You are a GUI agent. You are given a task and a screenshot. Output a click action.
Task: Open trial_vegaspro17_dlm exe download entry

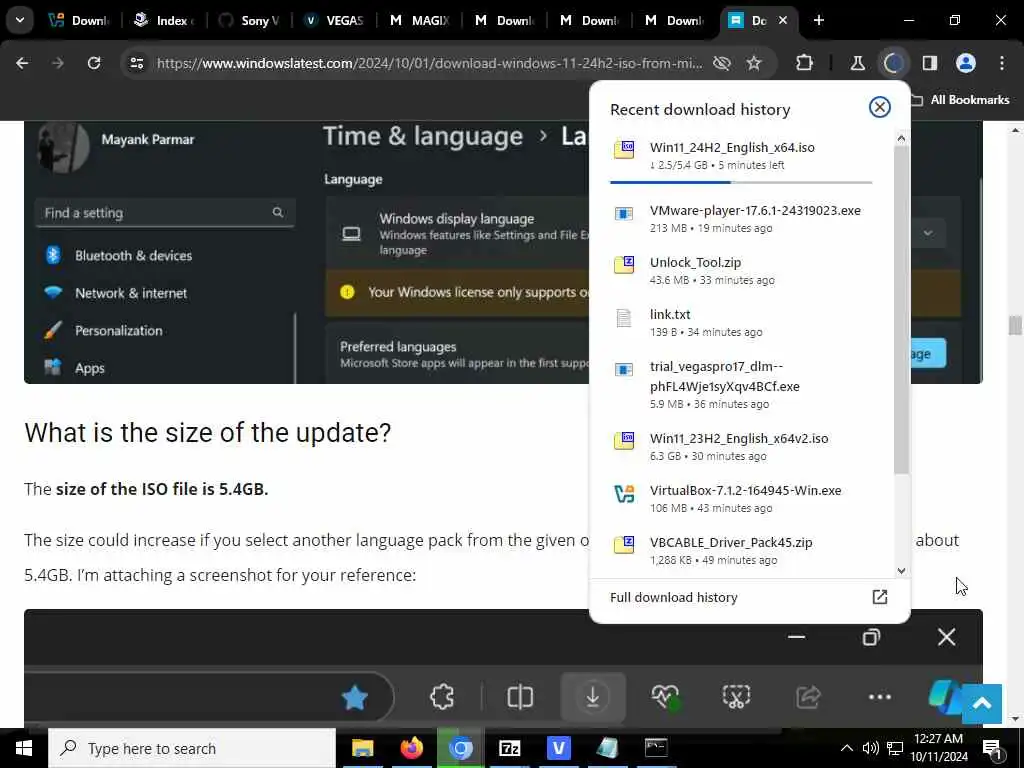pos(741,385)
